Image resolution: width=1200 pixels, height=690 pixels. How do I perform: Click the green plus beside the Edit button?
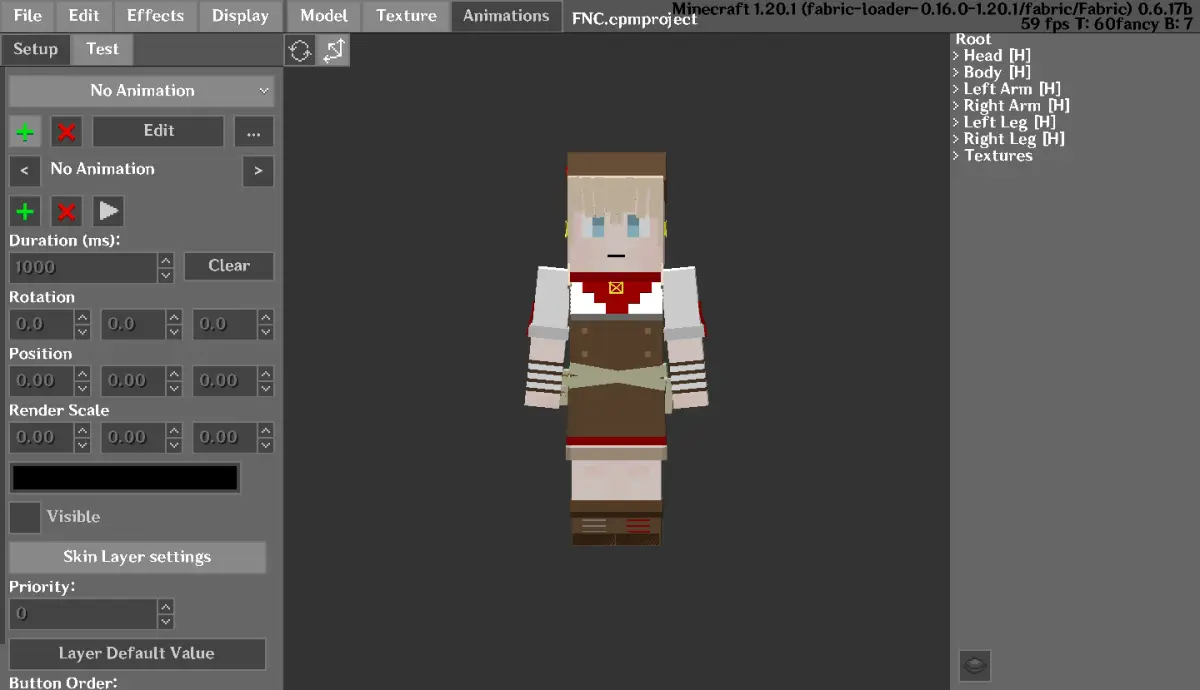[x=25, y=131]
